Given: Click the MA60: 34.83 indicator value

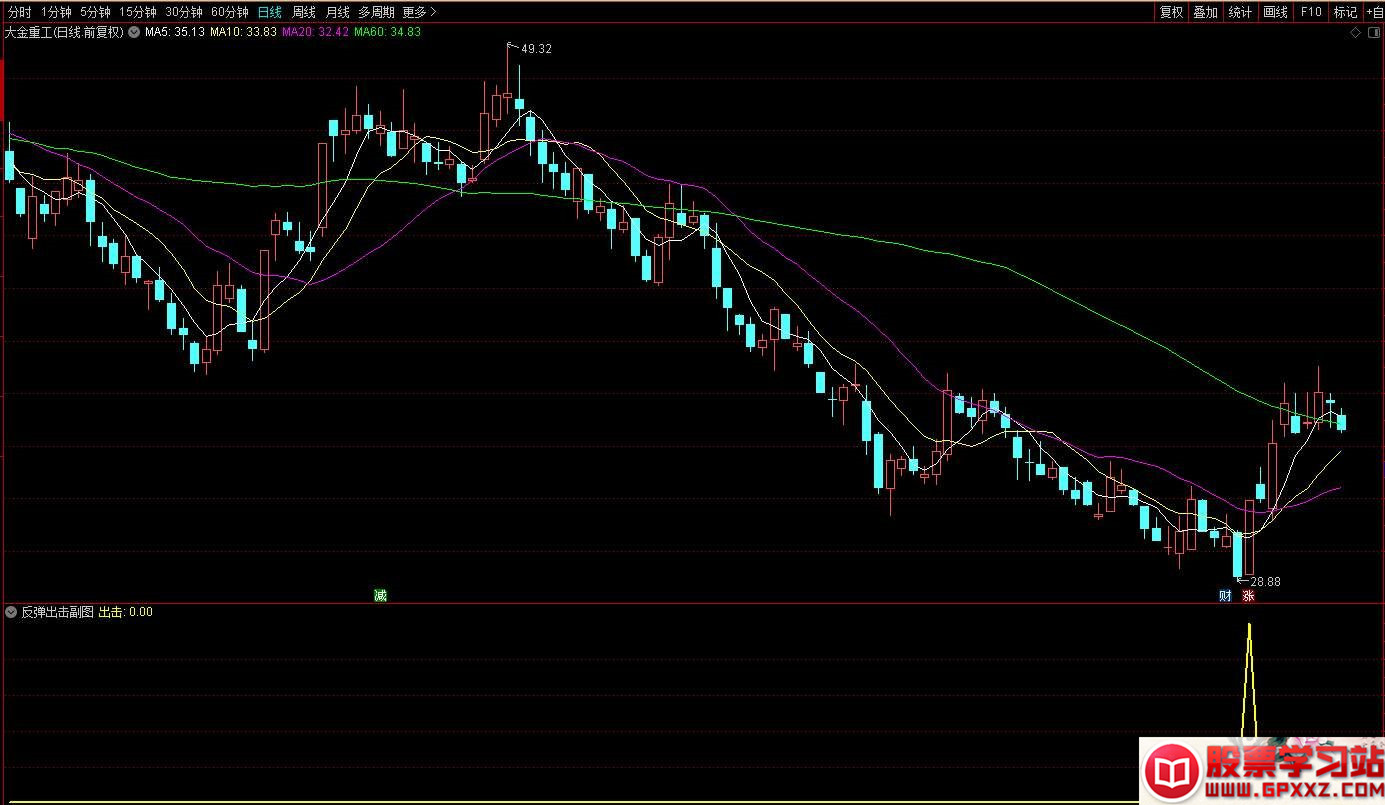Looking at the screenshot, I should pyautogui.click(x=388, y=32).
